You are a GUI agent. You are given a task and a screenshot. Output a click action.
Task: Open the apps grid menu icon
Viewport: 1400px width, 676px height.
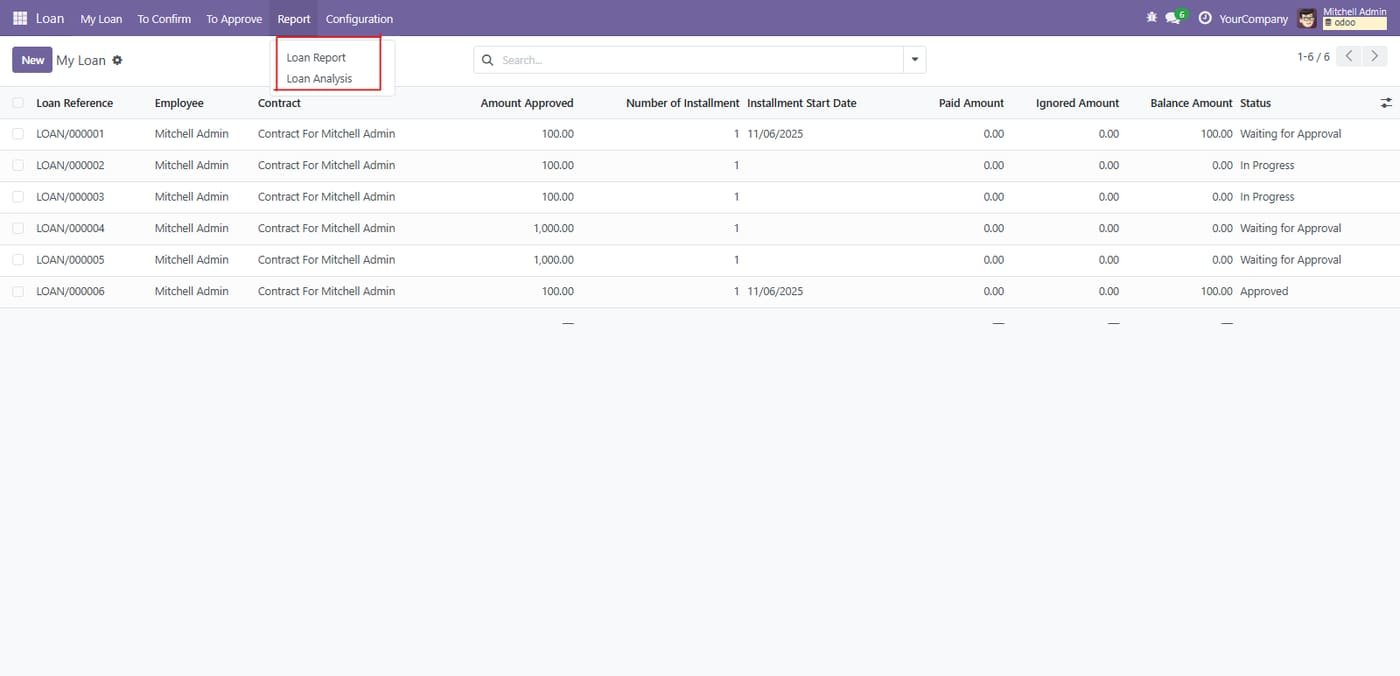(20, 18)
